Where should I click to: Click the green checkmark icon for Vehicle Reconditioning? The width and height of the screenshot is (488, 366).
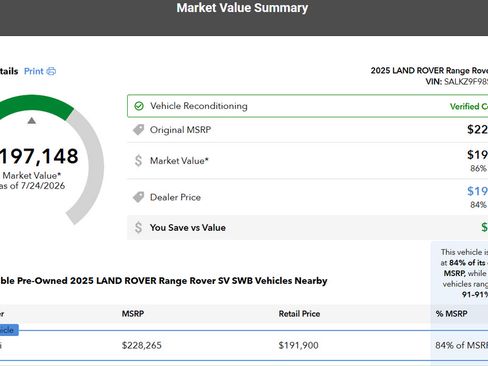click(139, 106)
